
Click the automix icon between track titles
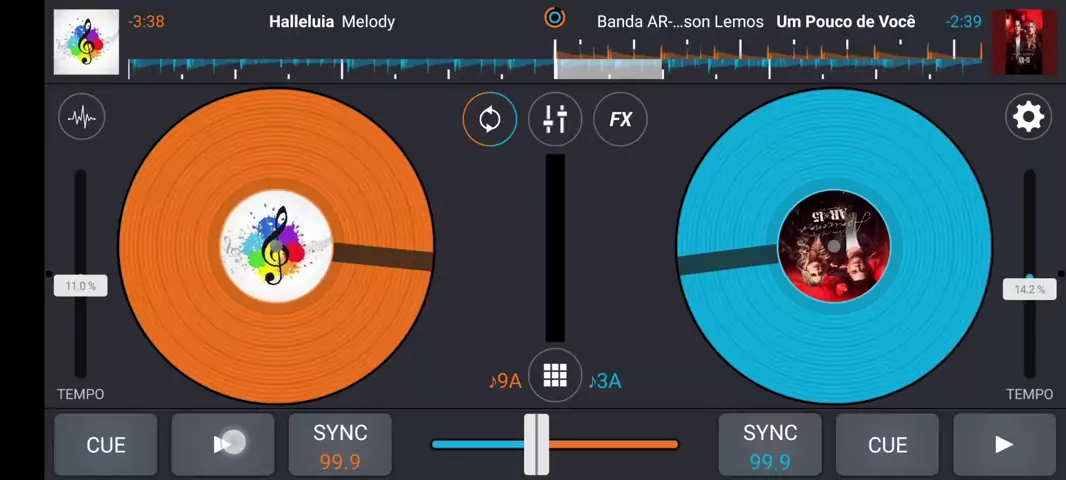tap(554, 17)
